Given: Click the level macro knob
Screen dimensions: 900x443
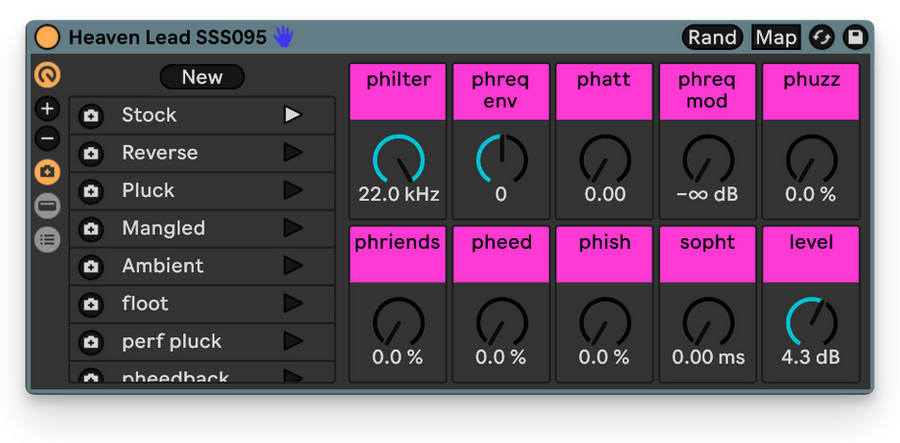Looking at the screenshot, I should click(811, 322).
